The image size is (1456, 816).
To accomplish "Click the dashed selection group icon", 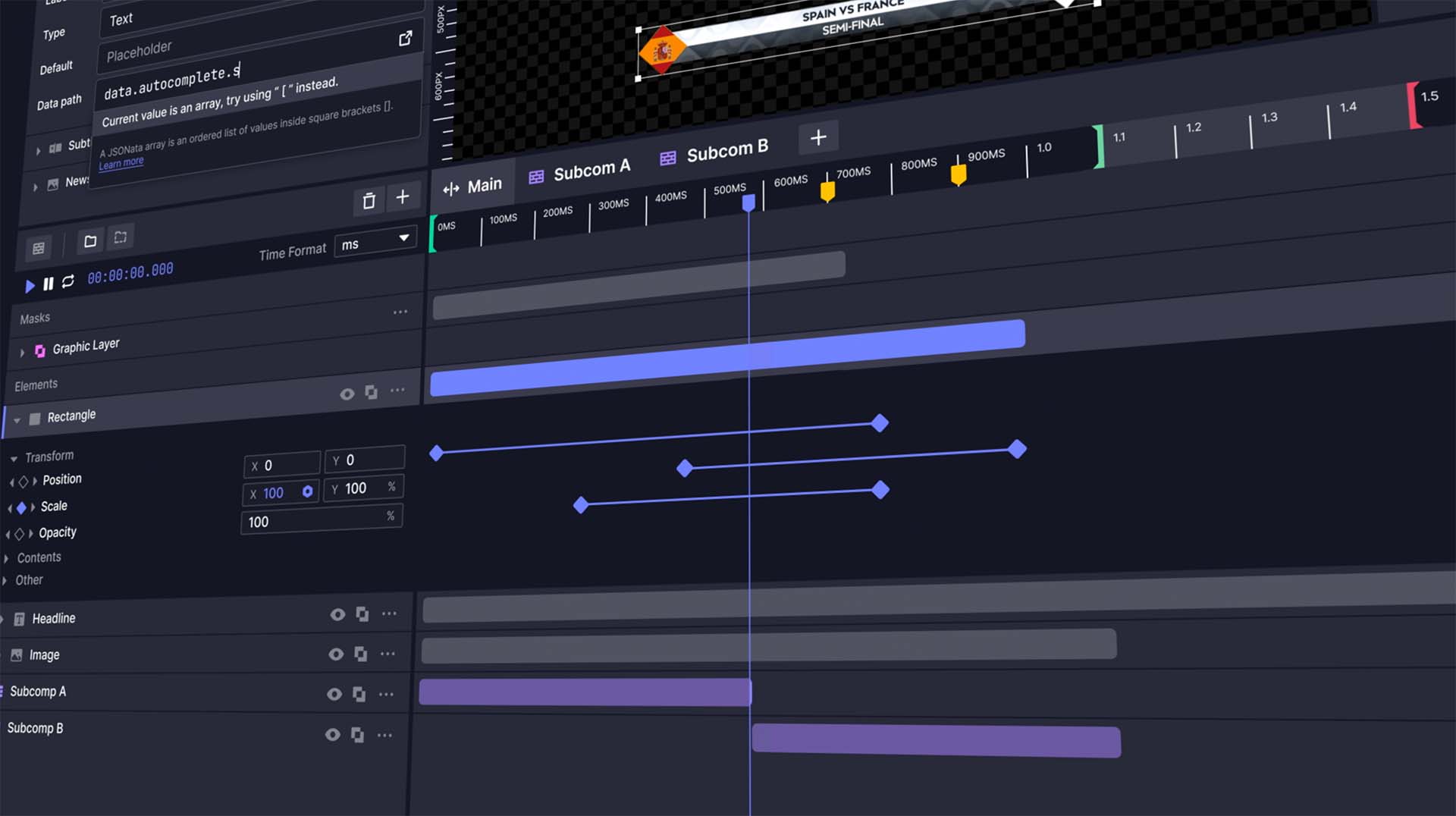I will pos(121,237).
